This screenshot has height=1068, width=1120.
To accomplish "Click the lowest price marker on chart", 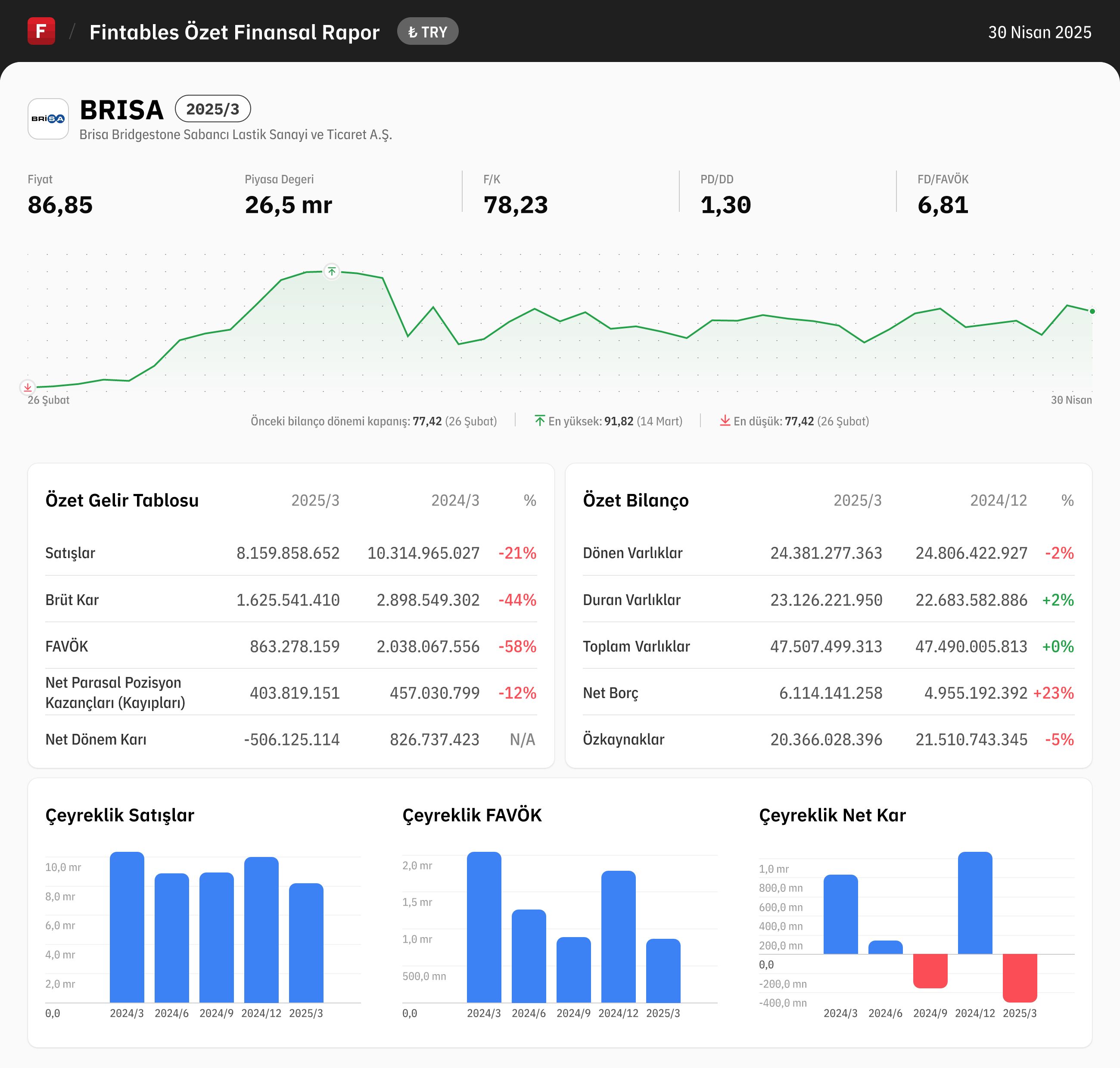I will tap(27, 388).
